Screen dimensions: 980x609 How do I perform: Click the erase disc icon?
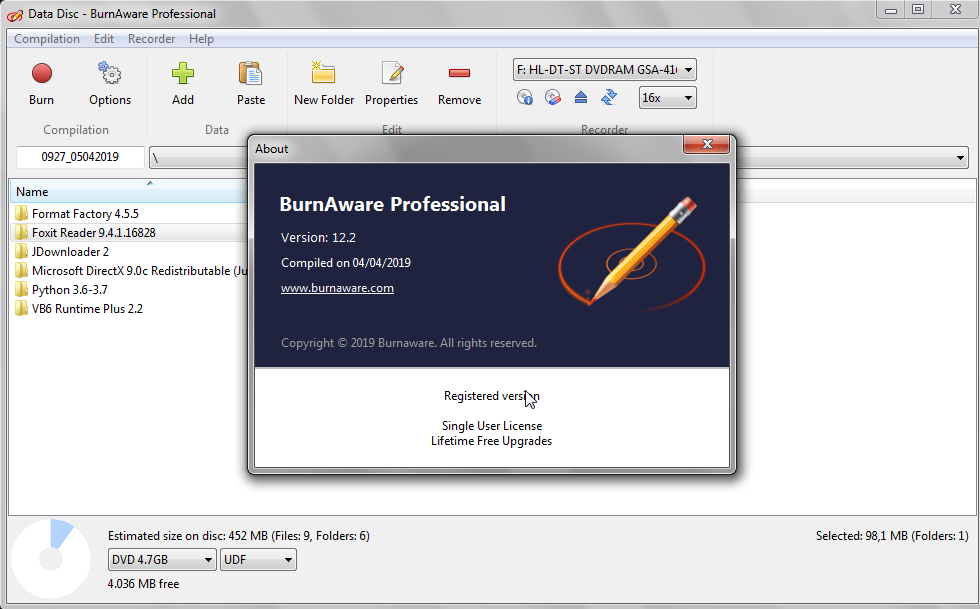click(x=552, y=98)
